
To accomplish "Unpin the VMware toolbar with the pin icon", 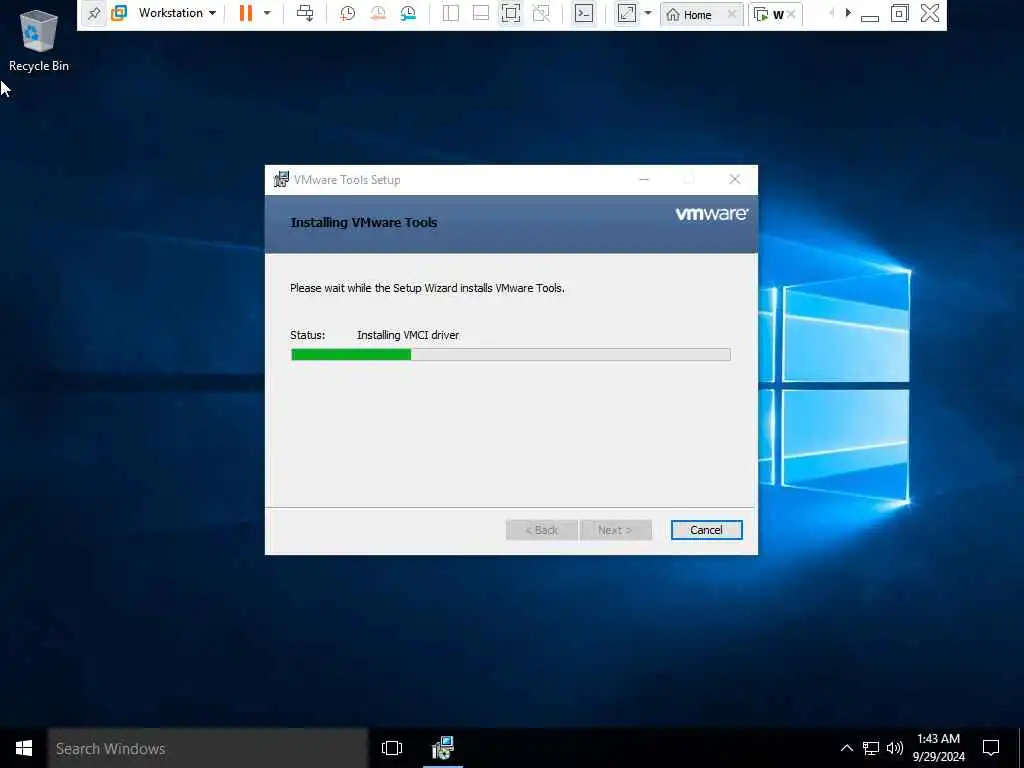I will coord(94,13).
